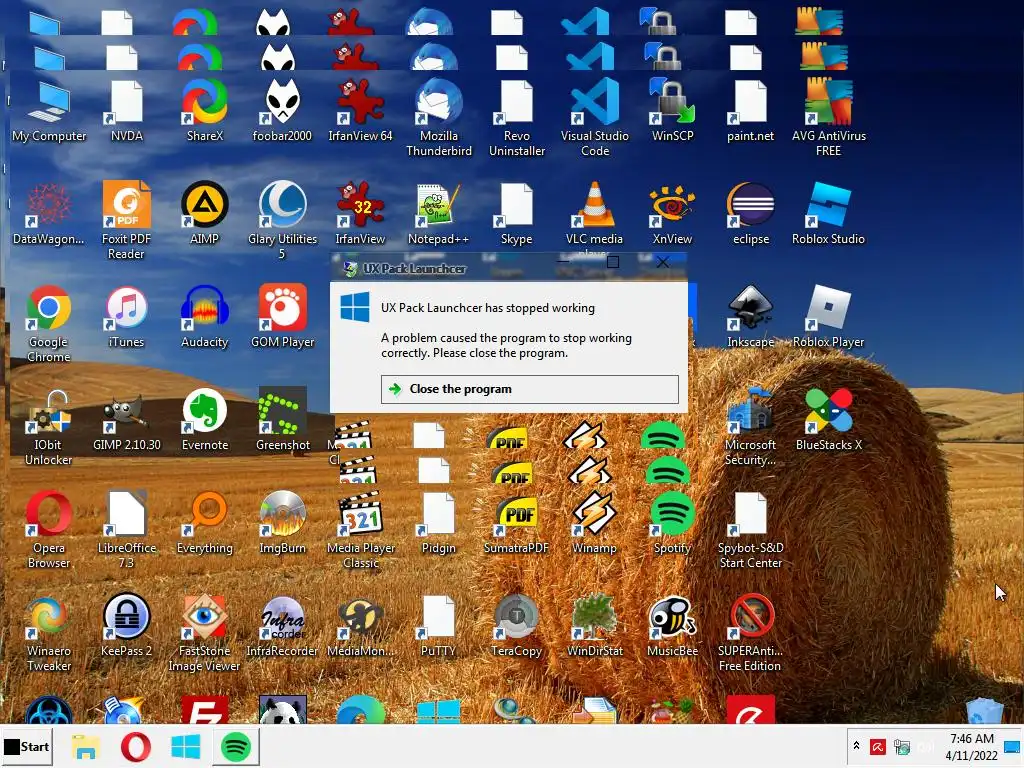The height and width of the screenshot is (768, 1024).
Task: Open the NVDA desktop shortcut
Action: [x=127, y=112]
